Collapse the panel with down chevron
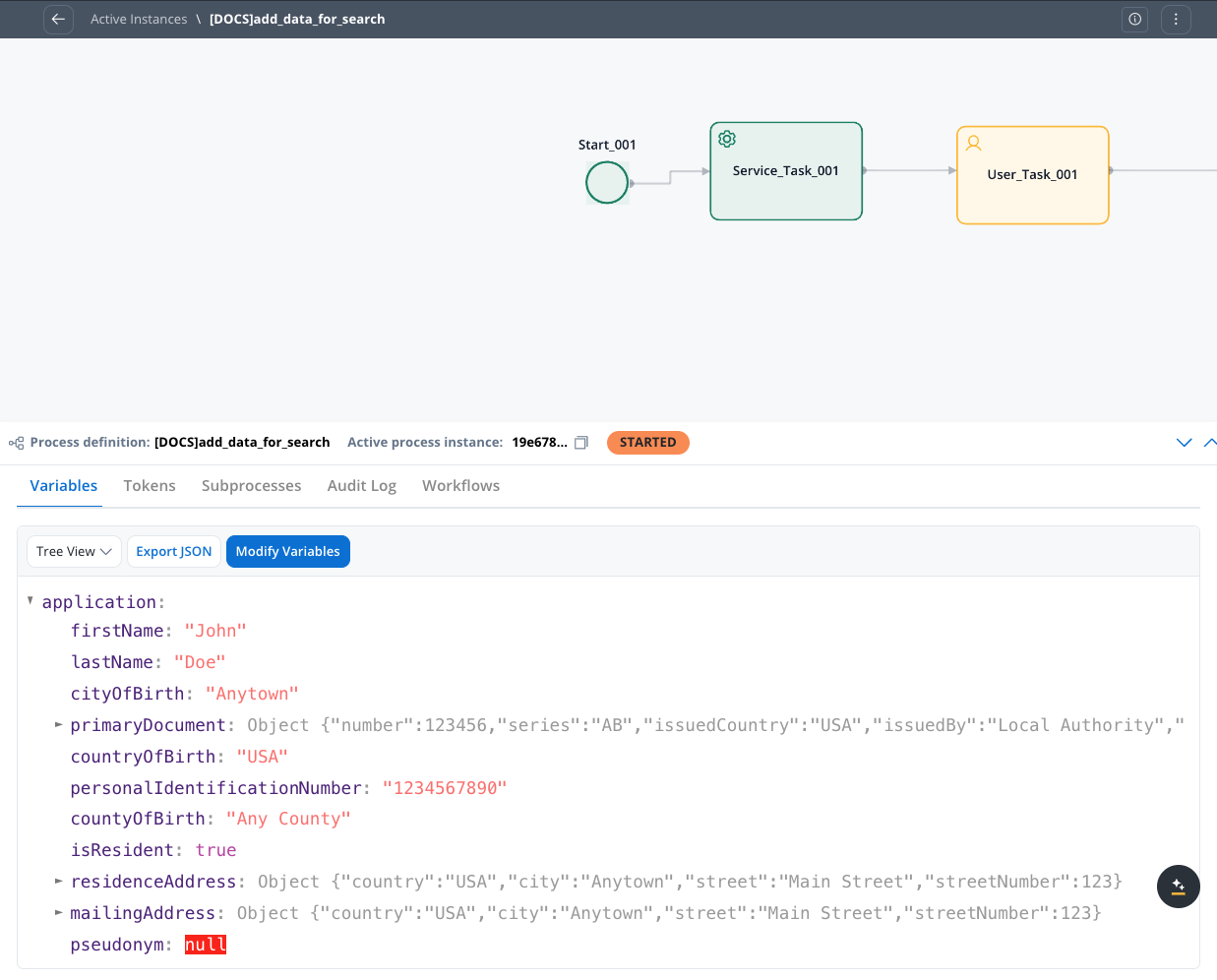Viewport: 1217px width, 980px height. pyautogui.click(x=1184, y=443)
